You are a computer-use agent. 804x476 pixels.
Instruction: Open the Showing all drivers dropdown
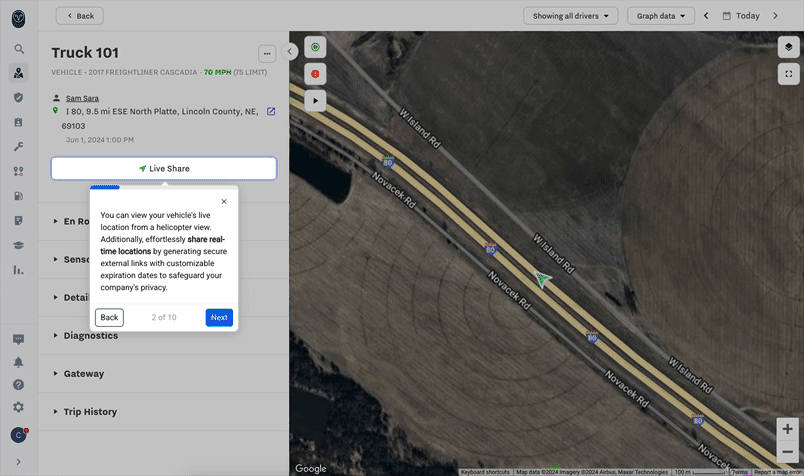(570, 16)
